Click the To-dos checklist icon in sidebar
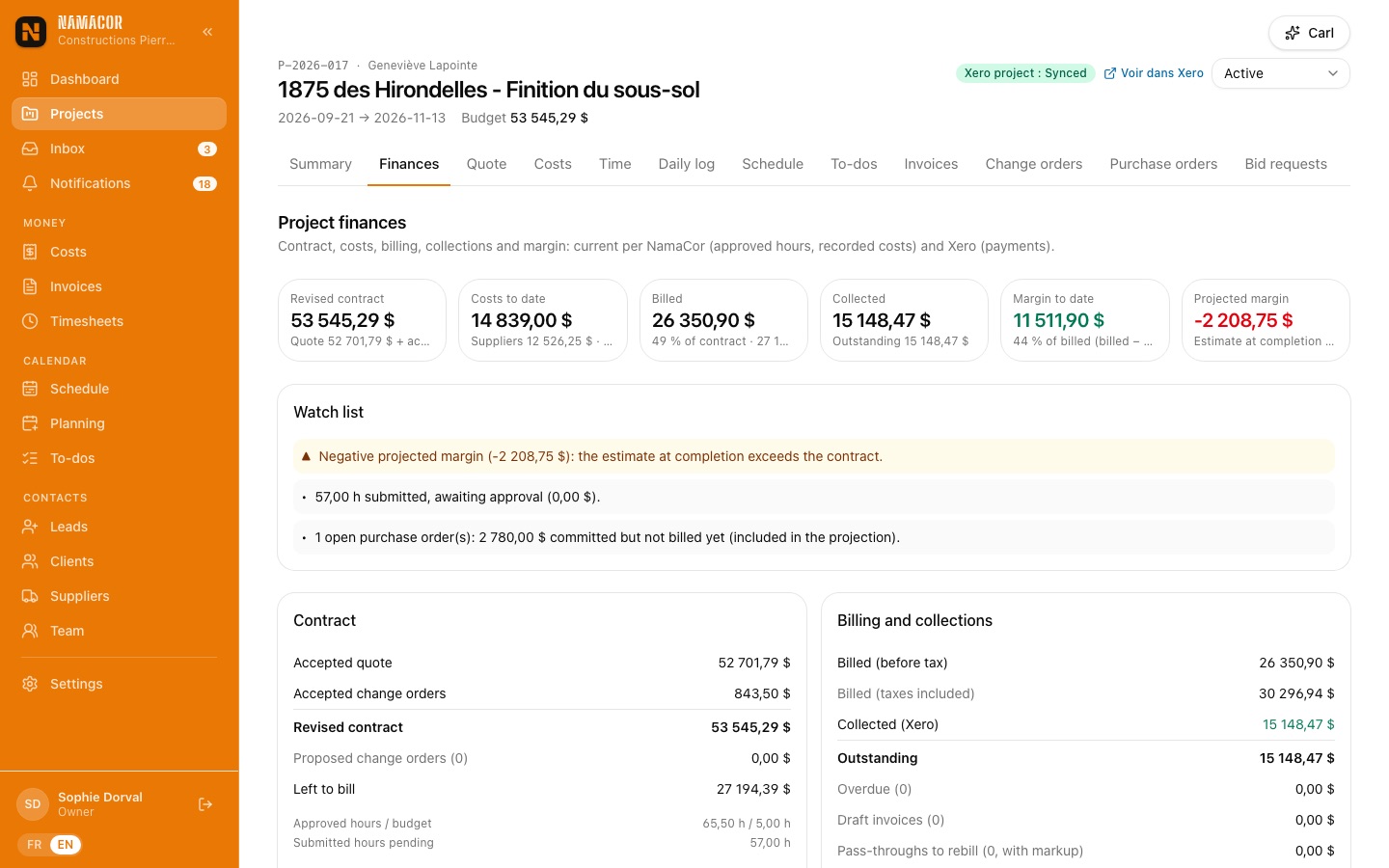Viewport: 1389px width, 868px height. [30, 458]
